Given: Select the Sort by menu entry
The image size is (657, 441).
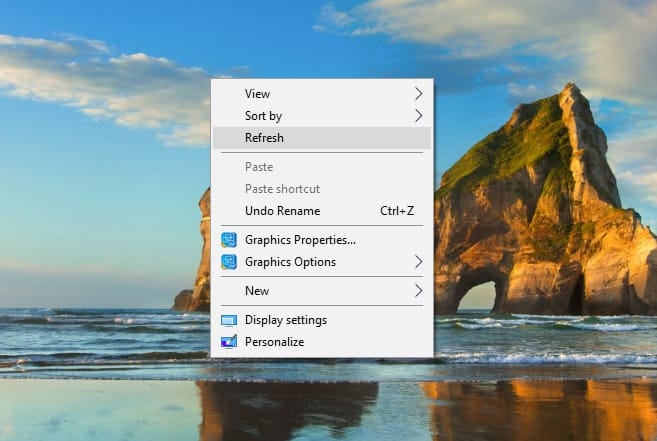Looking at the screenshot, I should [x=263, y=116].
